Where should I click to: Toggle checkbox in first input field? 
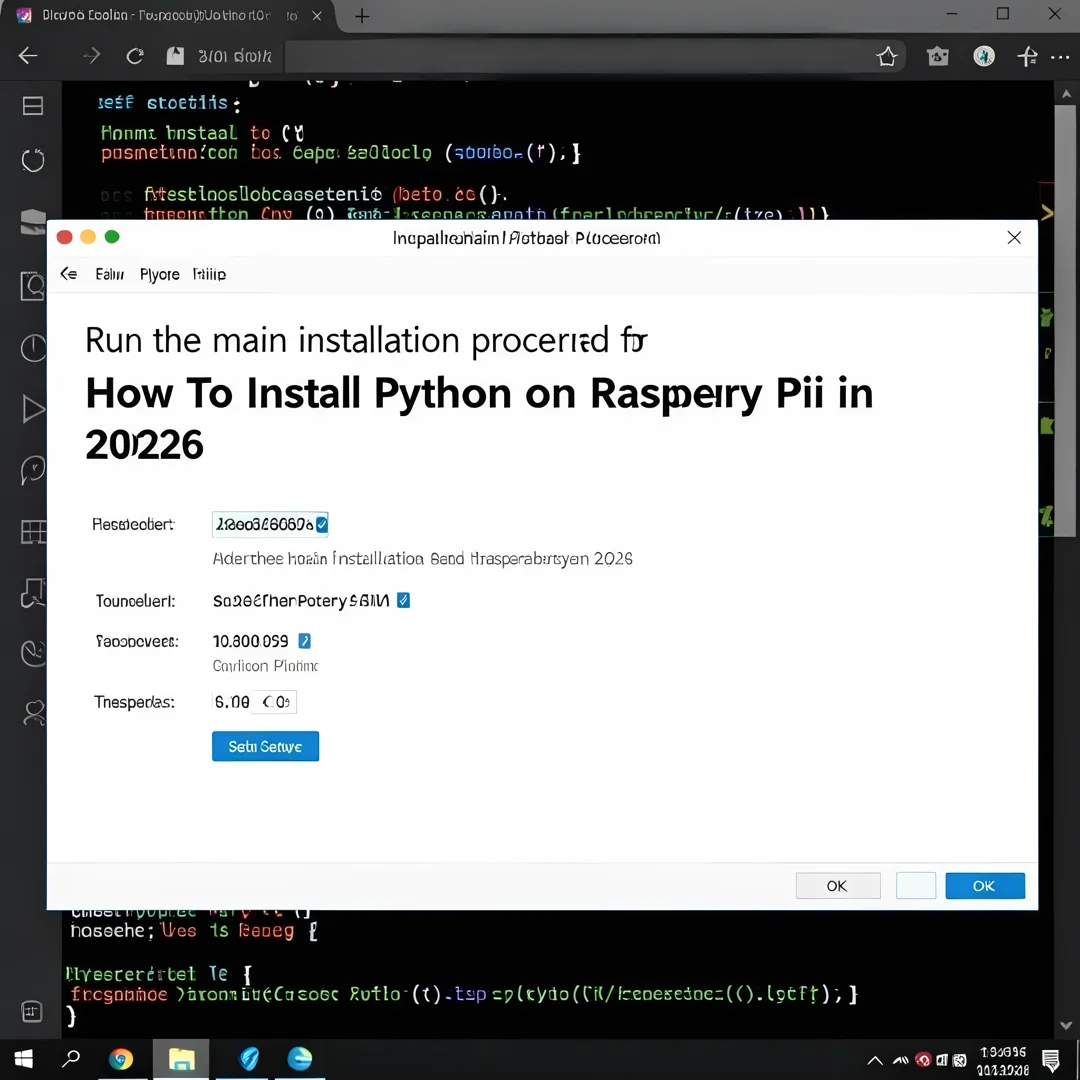[322, 525]
